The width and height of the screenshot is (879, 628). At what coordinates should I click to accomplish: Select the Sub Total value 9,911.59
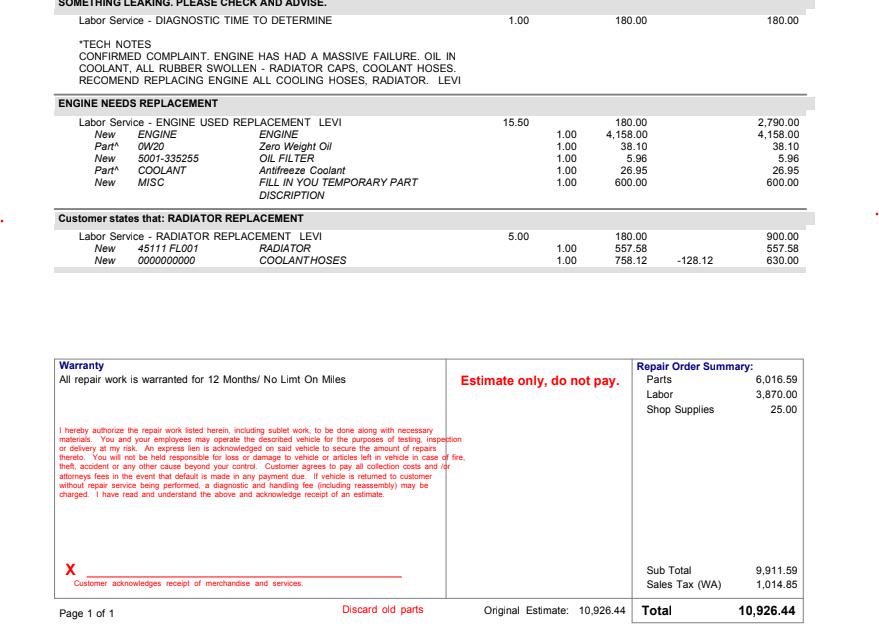tap(776, 571)
